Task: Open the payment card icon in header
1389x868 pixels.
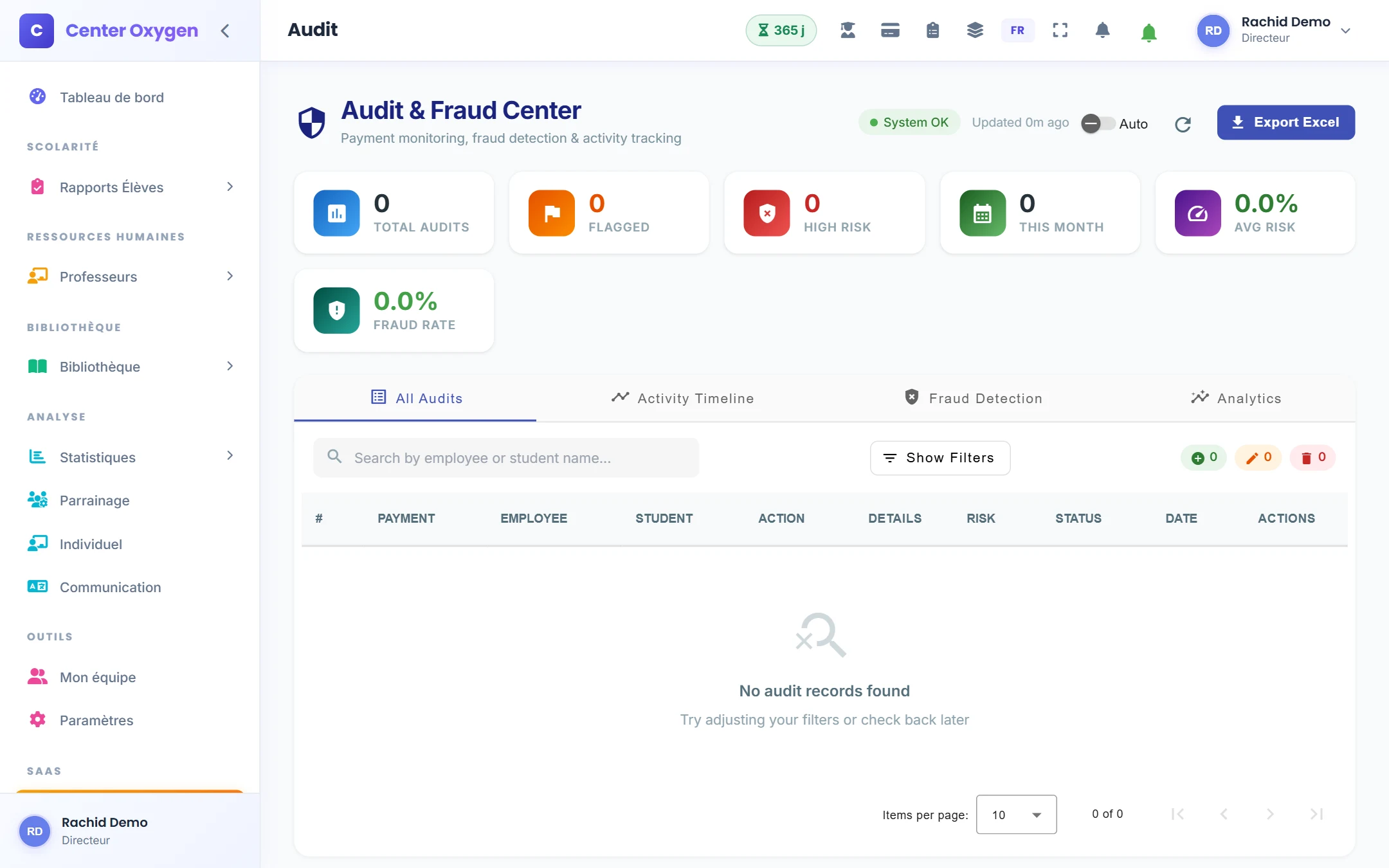Action: point(890,30)
